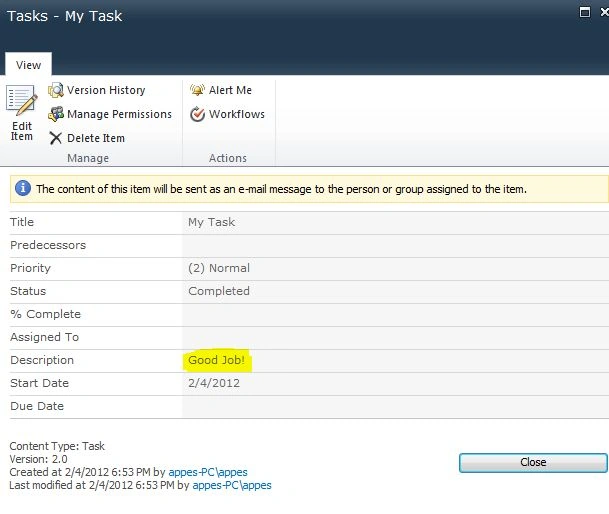Click the 'Status' field label
The width and height of the screenshot is (609, 514).
point(28,291)
